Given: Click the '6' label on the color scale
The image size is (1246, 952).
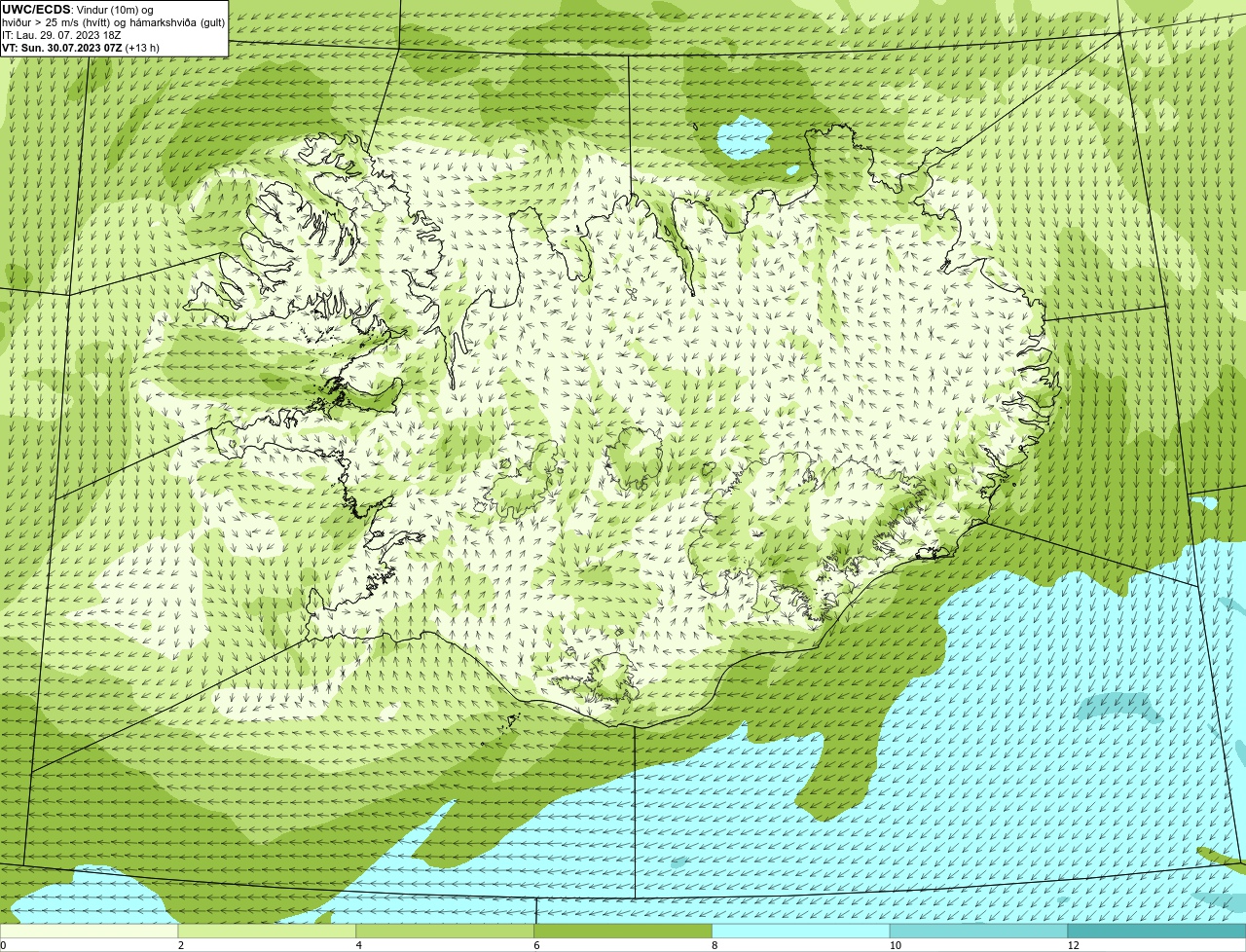Looking at the screenshot, I should (537, 945).
